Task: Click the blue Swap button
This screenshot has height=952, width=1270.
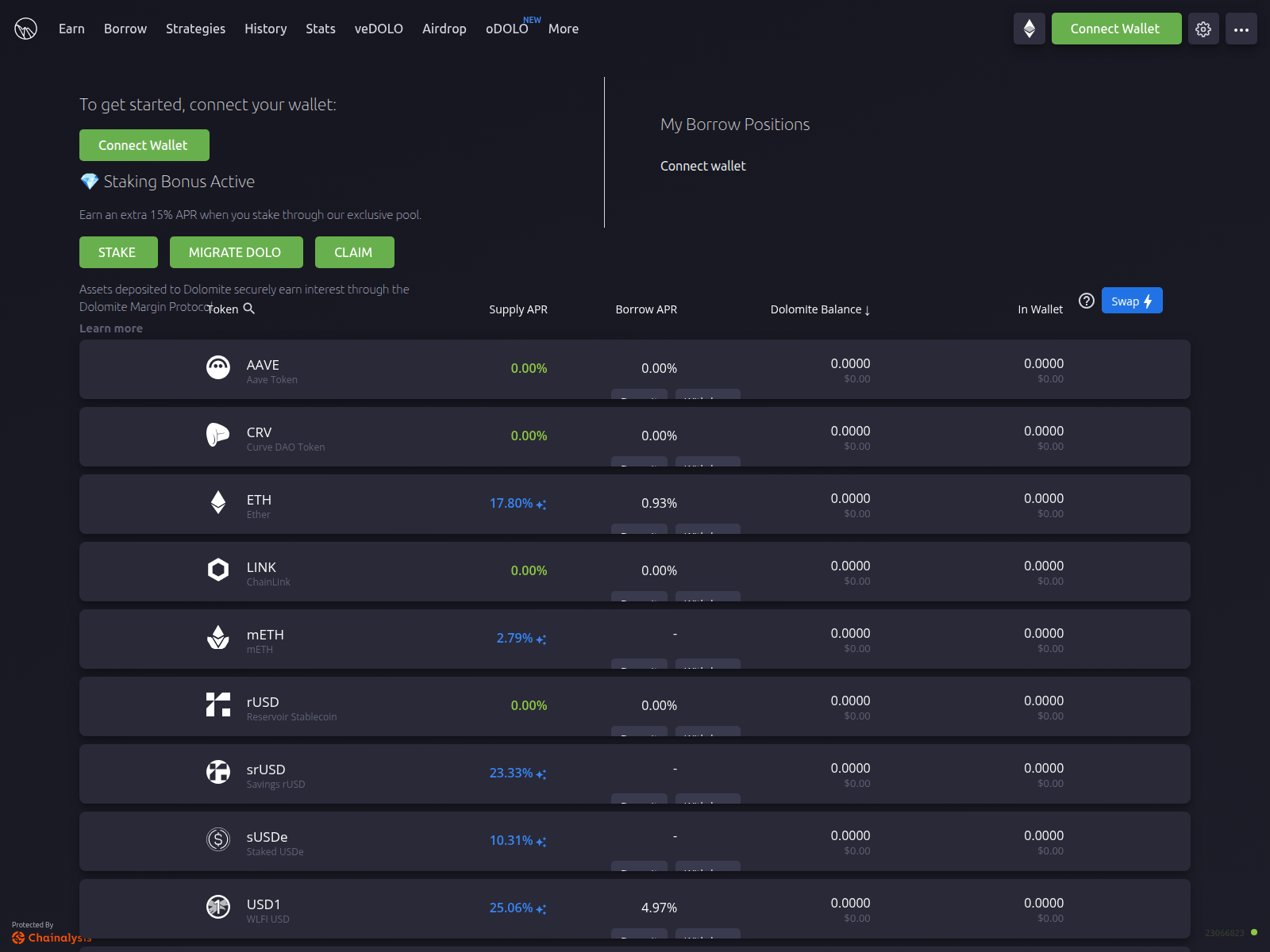Action: point(1132,301)
